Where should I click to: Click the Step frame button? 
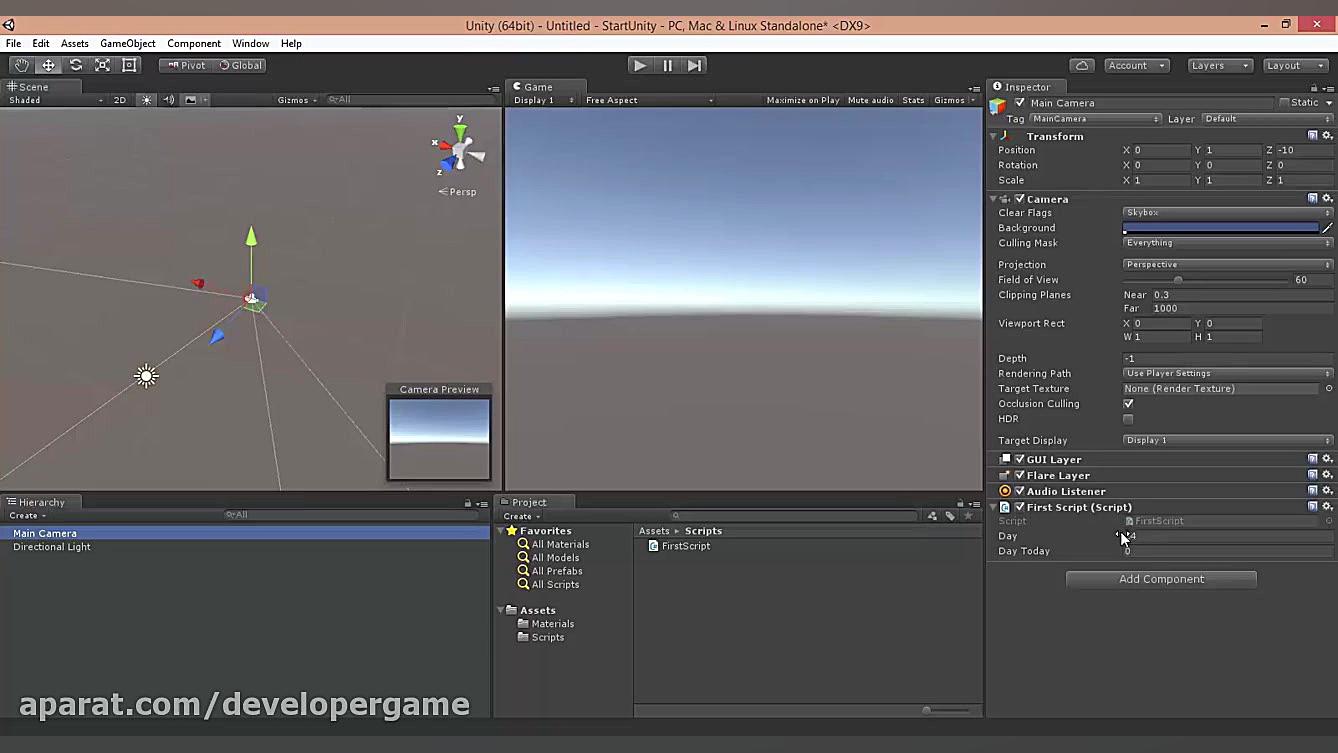point(695,65)
